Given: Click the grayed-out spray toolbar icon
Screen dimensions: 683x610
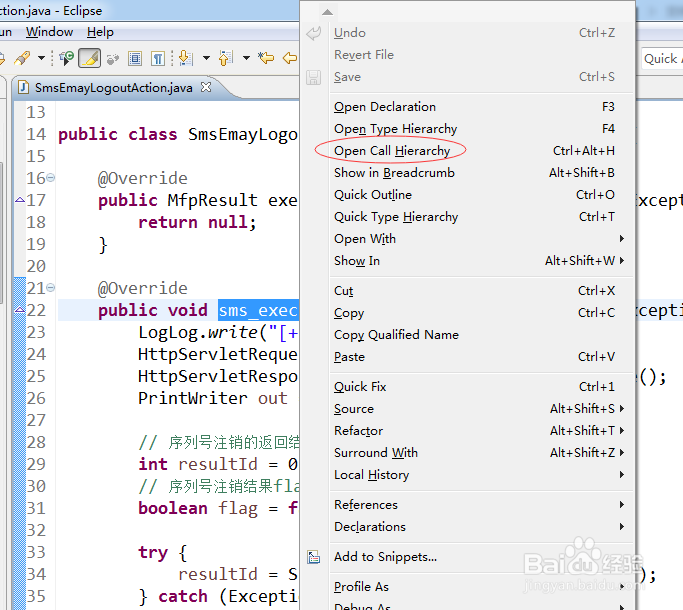Looking at the screenshot, I should pyautogui.click(x=113, y=58).
